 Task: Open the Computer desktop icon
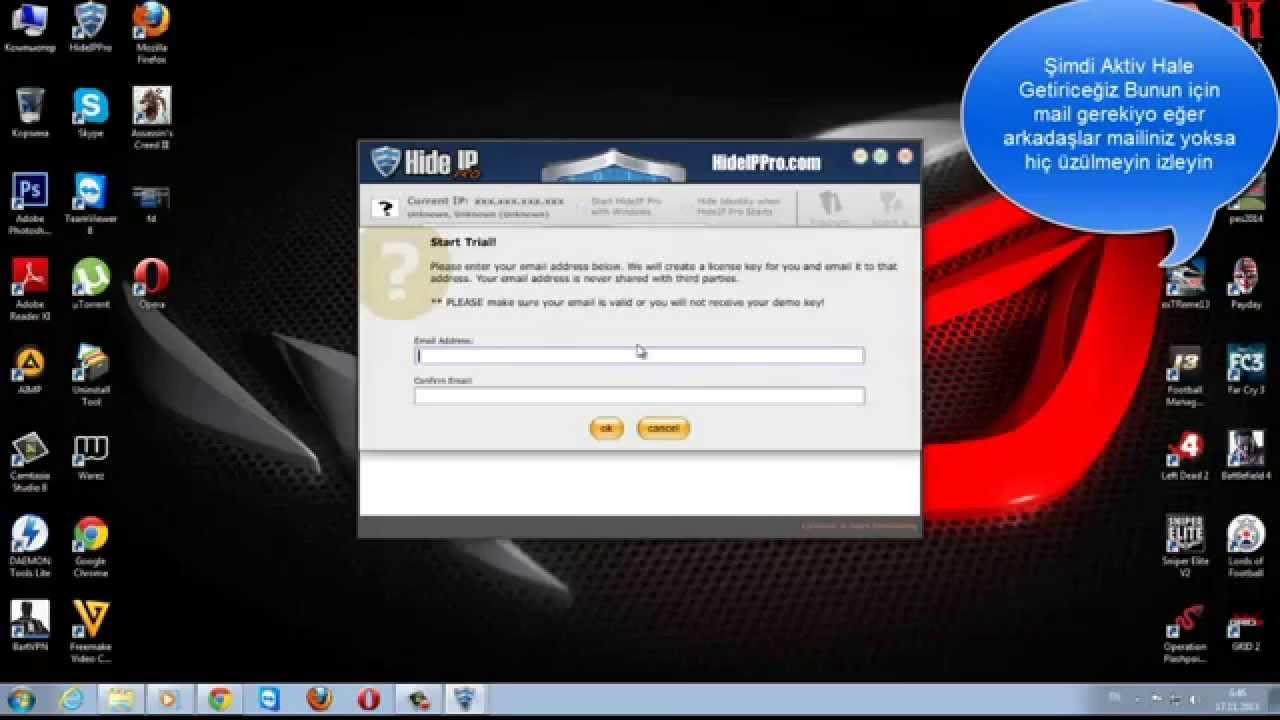pos(29,28)
